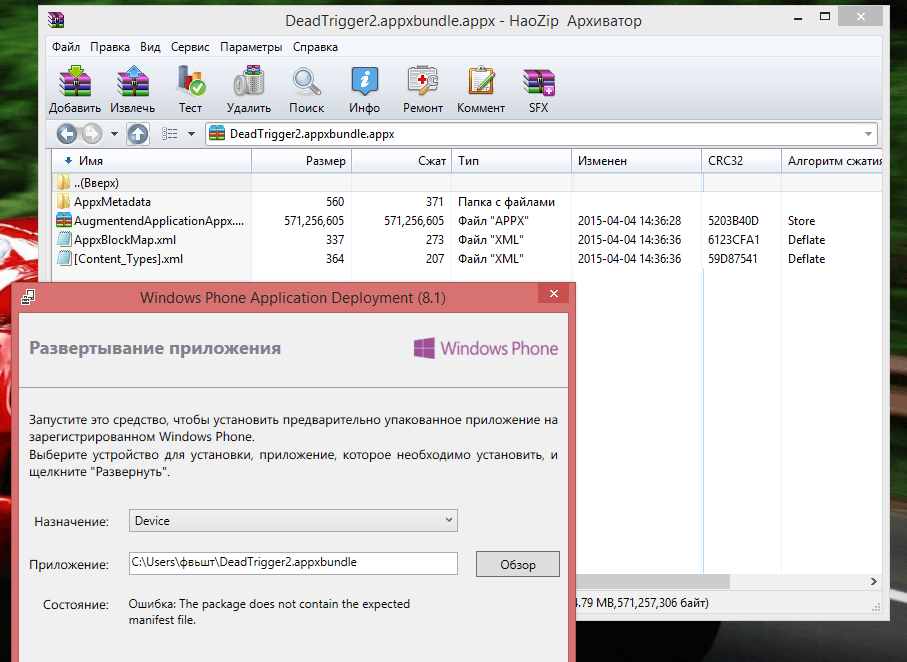Click the Файл "APPX" type cell
Image resolution: width=907 pixels, height=662 pixels.
pos(493,220)
